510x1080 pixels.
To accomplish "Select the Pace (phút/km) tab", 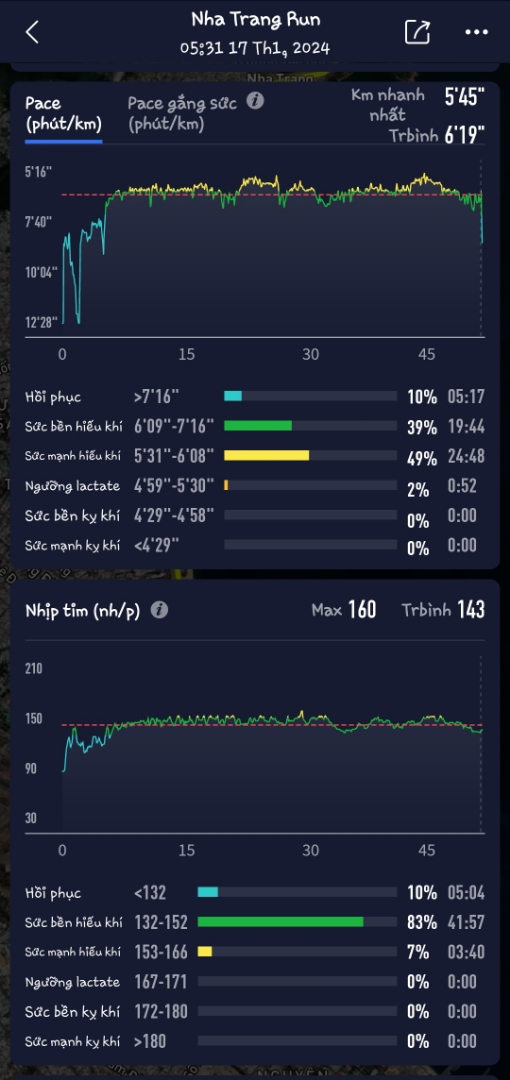I will [x=63, y=114].
